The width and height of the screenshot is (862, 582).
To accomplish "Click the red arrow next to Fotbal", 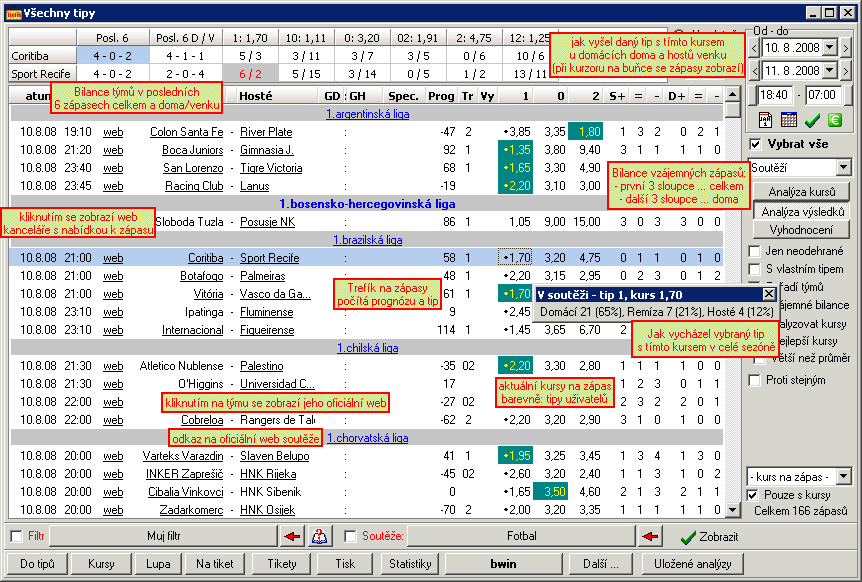I will pyautogui.click(x=650, y=536).
